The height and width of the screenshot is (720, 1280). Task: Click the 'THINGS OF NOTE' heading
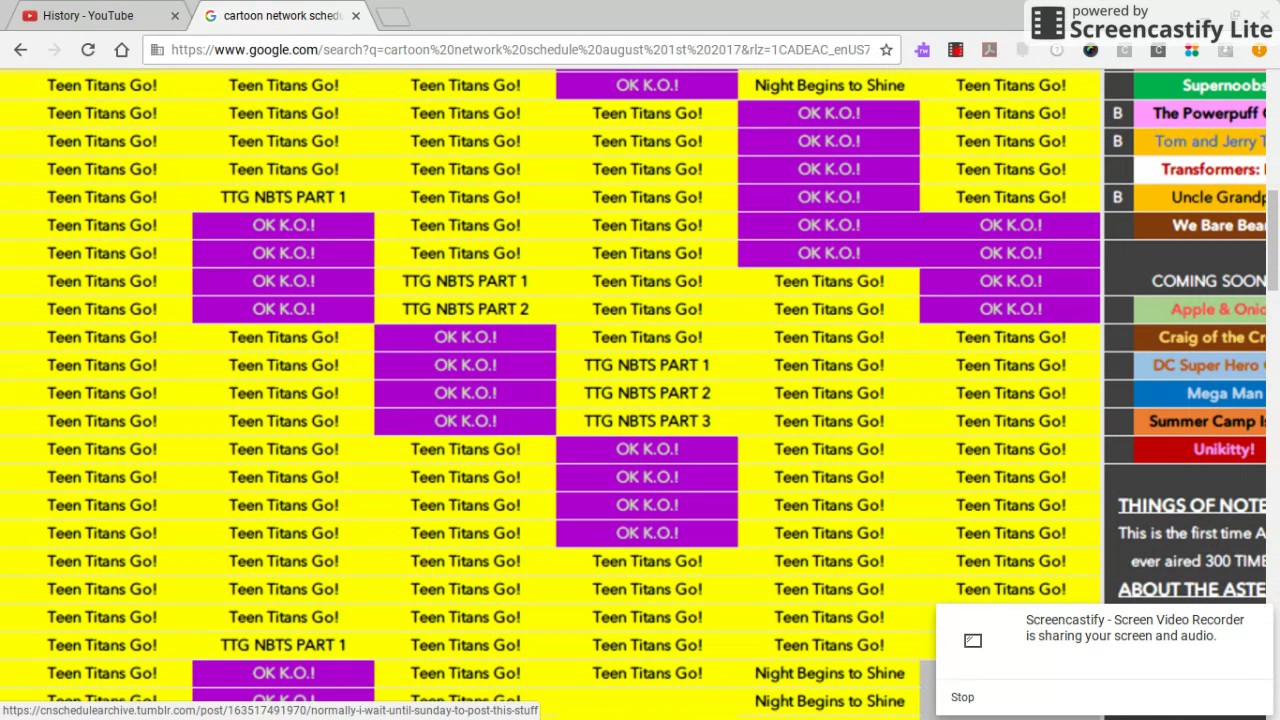point(1191,505)
